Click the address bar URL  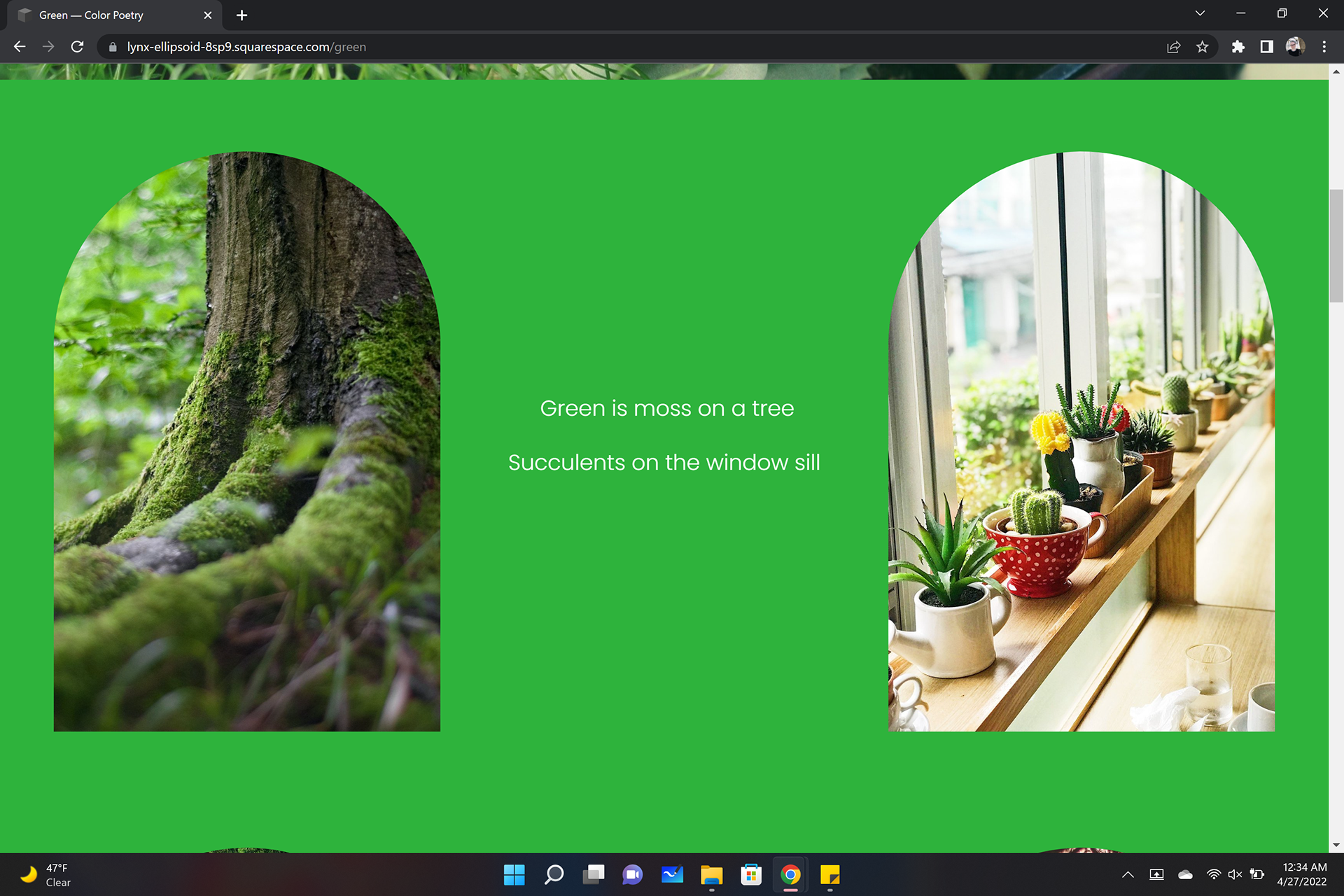[246, 47]
